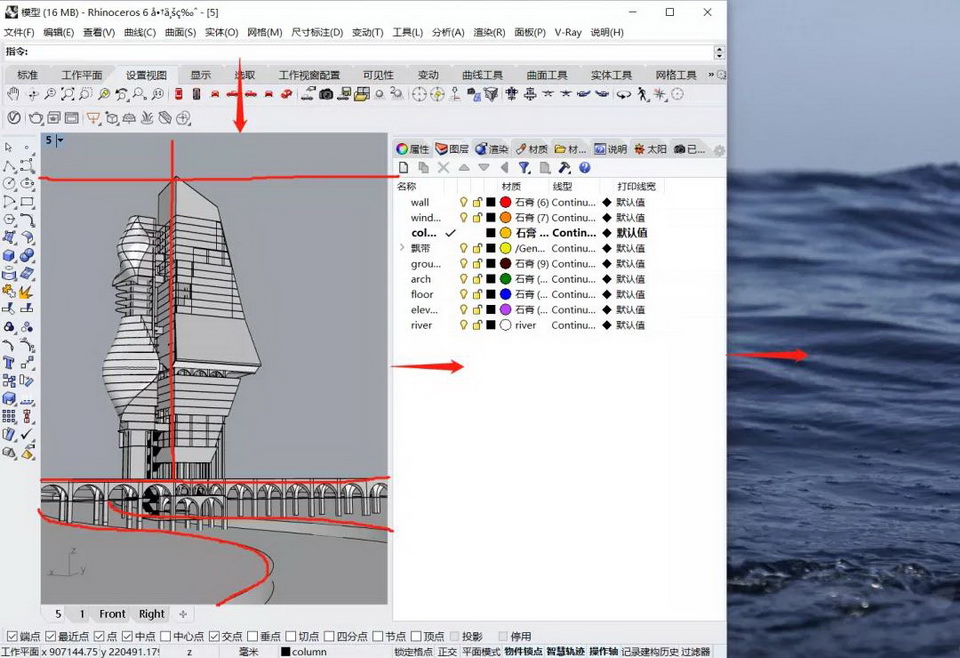Viewport: 960px width, 658px height.
Task: Open the viewport title dropdown arrow
Action: 60,141
